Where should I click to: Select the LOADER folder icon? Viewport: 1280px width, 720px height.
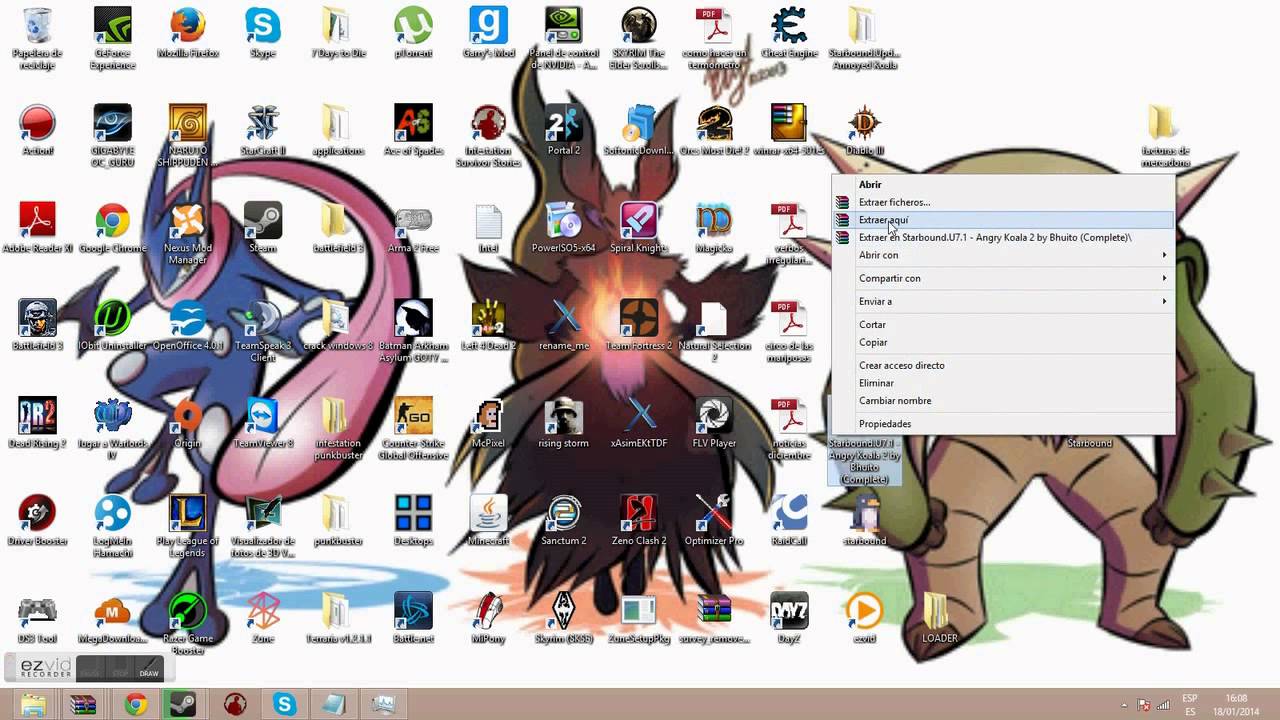939,618
